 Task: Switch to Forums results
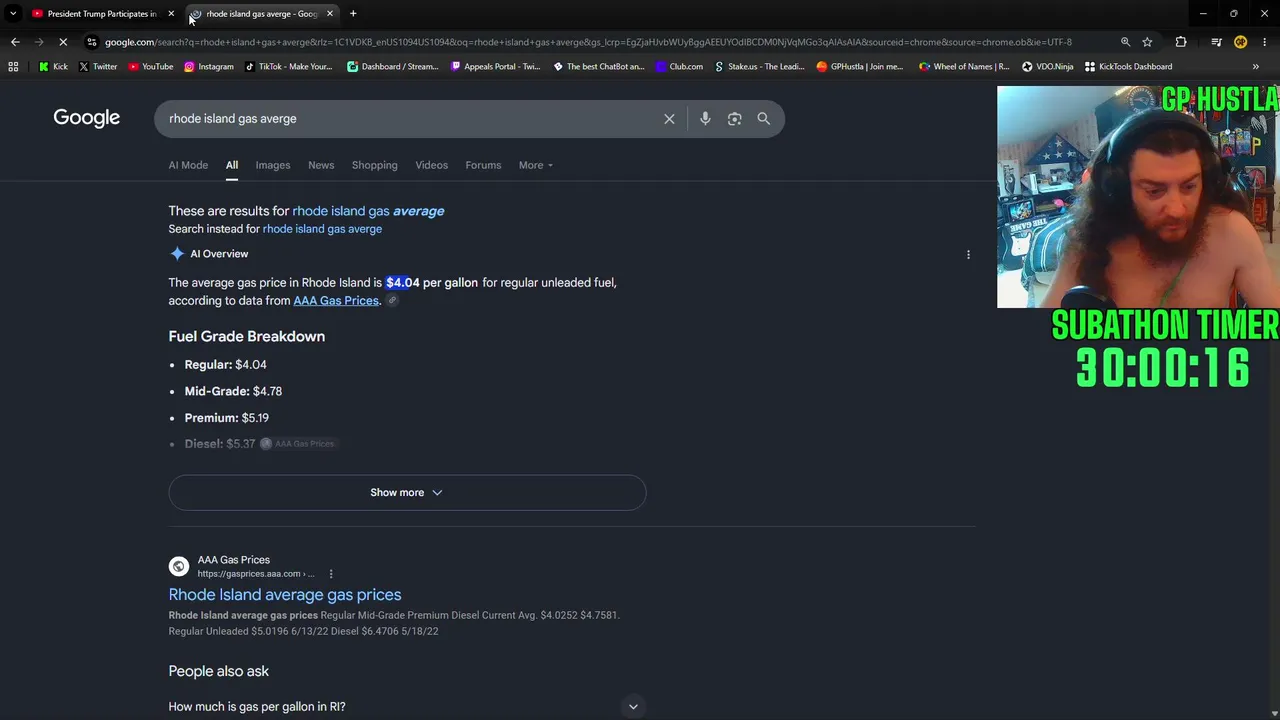click(483, 165)
